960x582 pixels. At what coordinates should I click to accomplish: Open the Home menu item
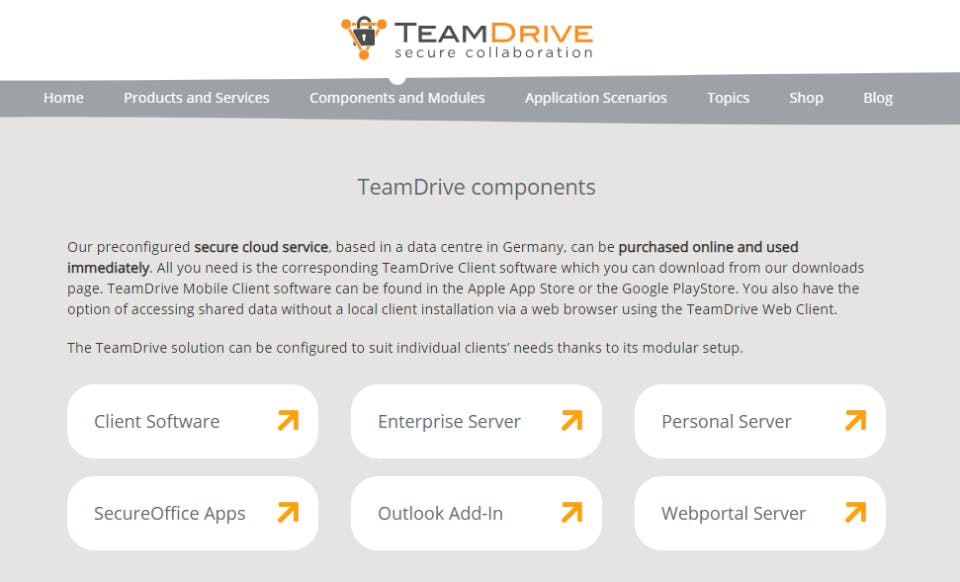click(63, 97)
